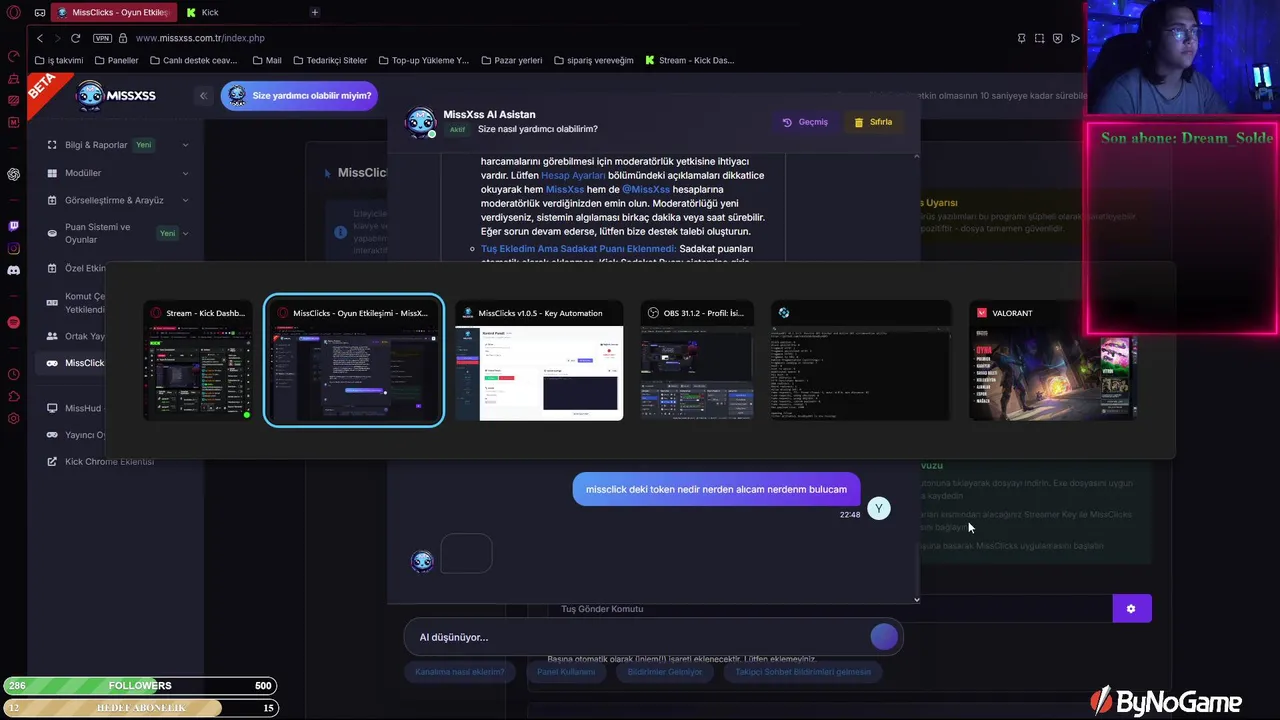Screen dimensions: 1280x720
Task: Click the MissXss AI Asistan avatar
Action: coord(421,122)
